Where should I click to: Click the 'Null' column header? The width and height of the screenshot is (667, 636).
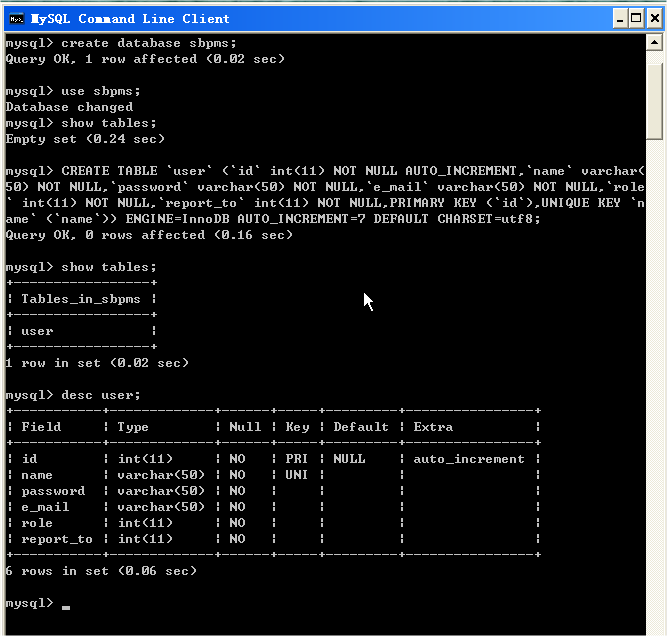[245, 427]
